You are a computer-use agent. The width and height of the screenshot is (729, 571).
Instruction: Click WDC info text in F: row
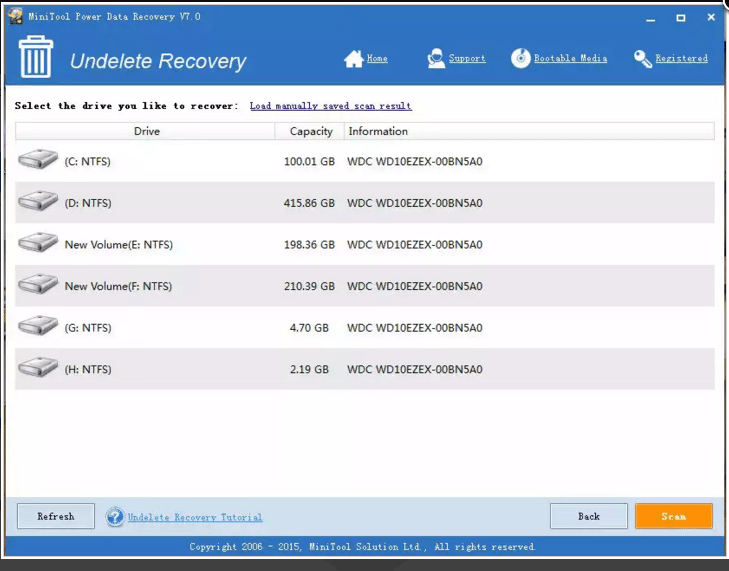[415, 286]
